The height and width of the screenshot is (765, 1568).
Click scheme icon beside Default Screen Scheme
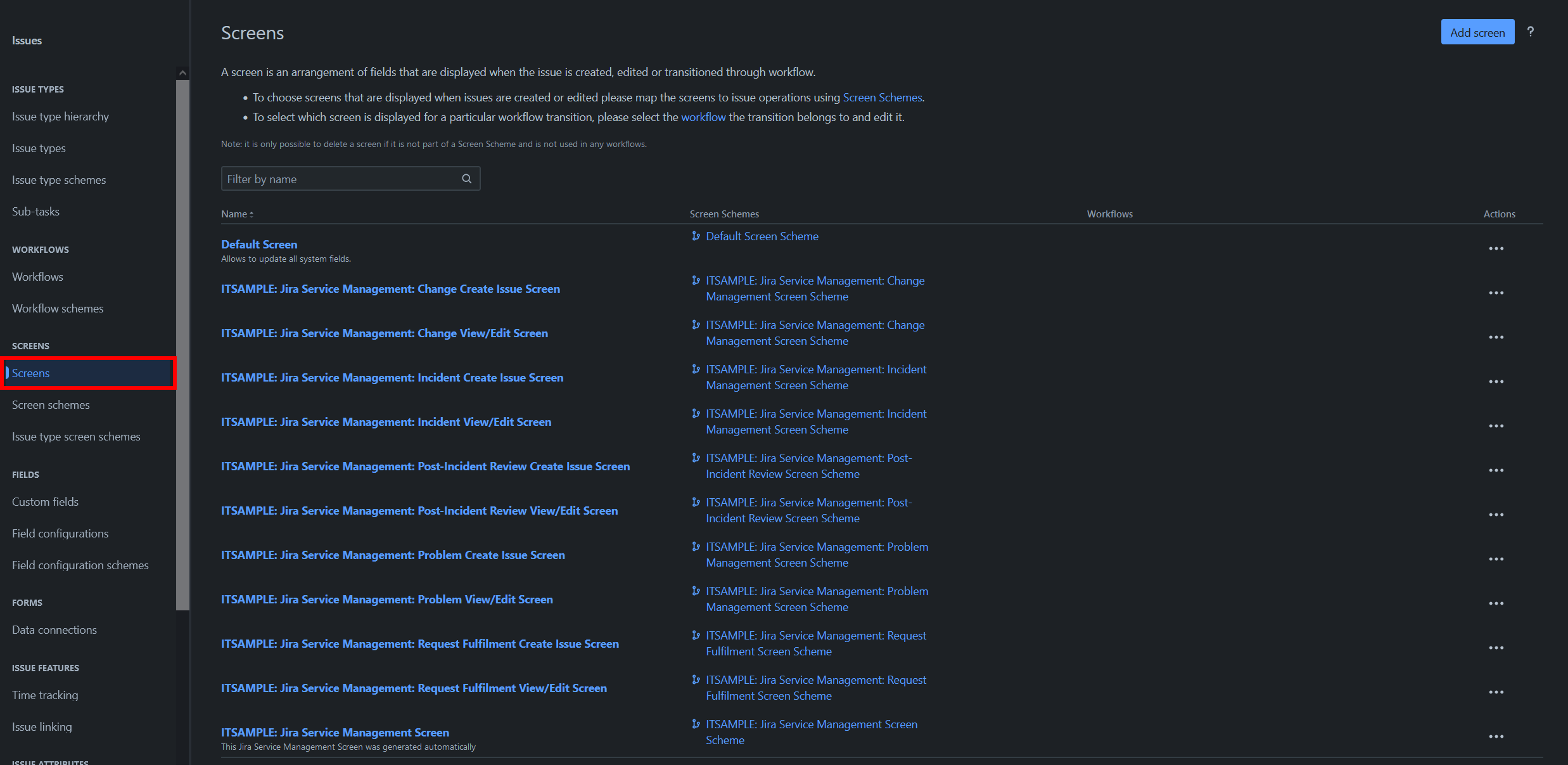tap(696, 236)
